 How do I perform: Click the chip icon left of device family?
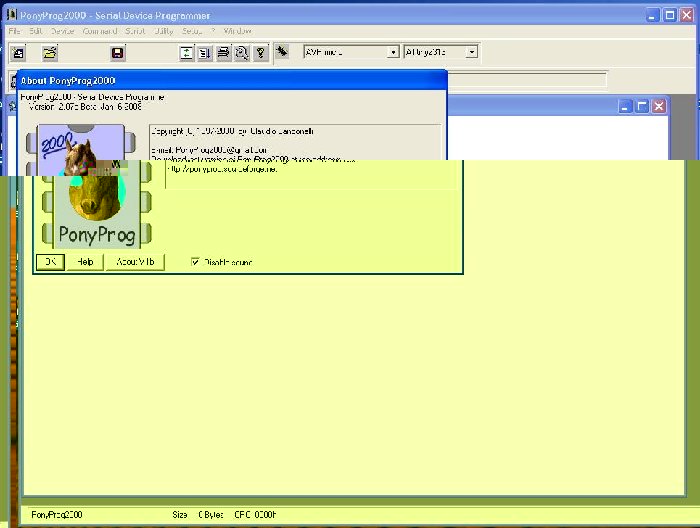click(x=283, y=52)
